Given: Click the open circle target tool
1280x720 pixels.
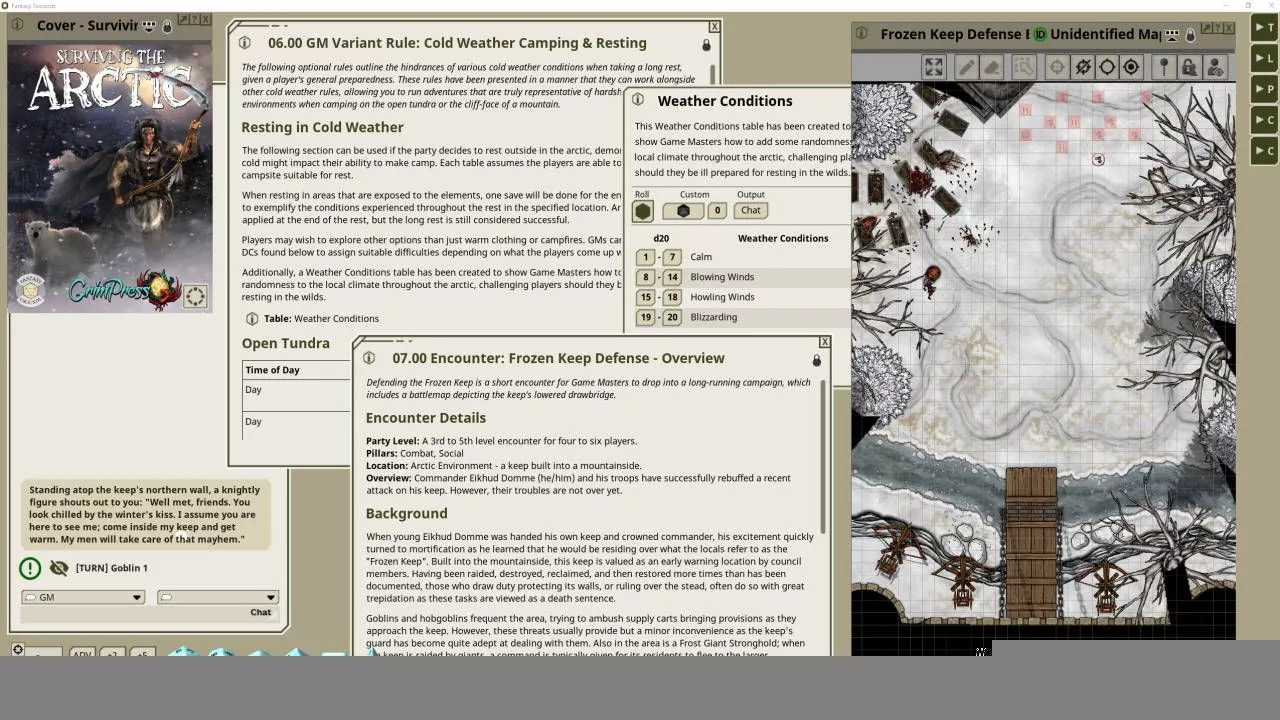Looking at the screenshot, I should click(x=1107, y=67).
